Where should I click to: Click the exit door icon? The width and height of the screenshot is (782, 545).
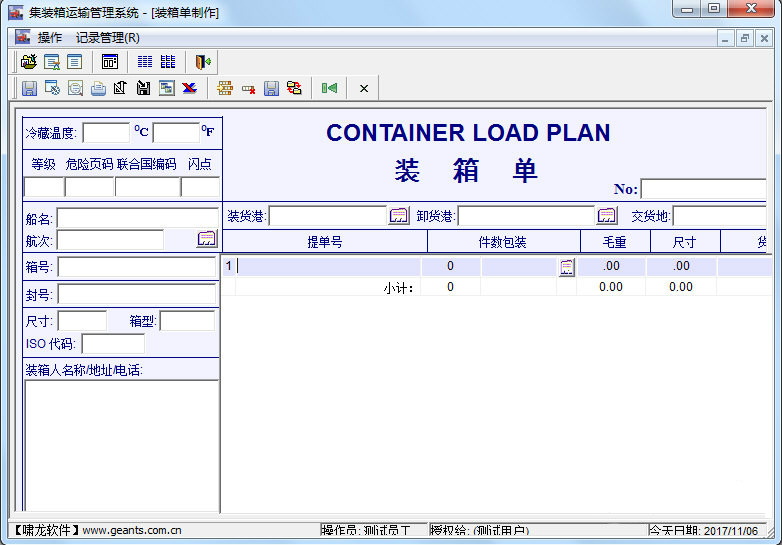[203, 62]
